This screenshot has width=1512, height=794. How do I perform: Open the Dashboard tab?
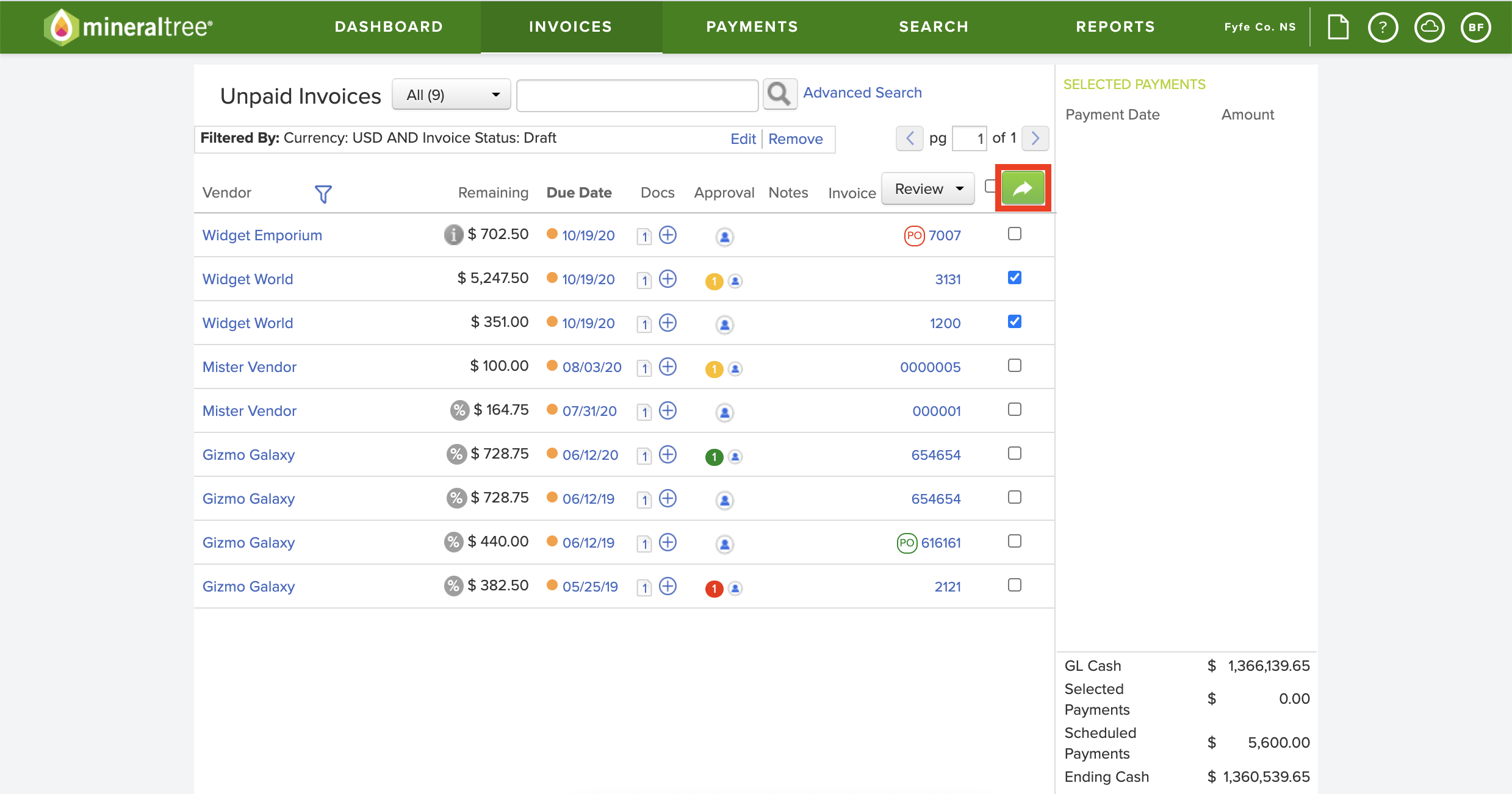(389, 27)
